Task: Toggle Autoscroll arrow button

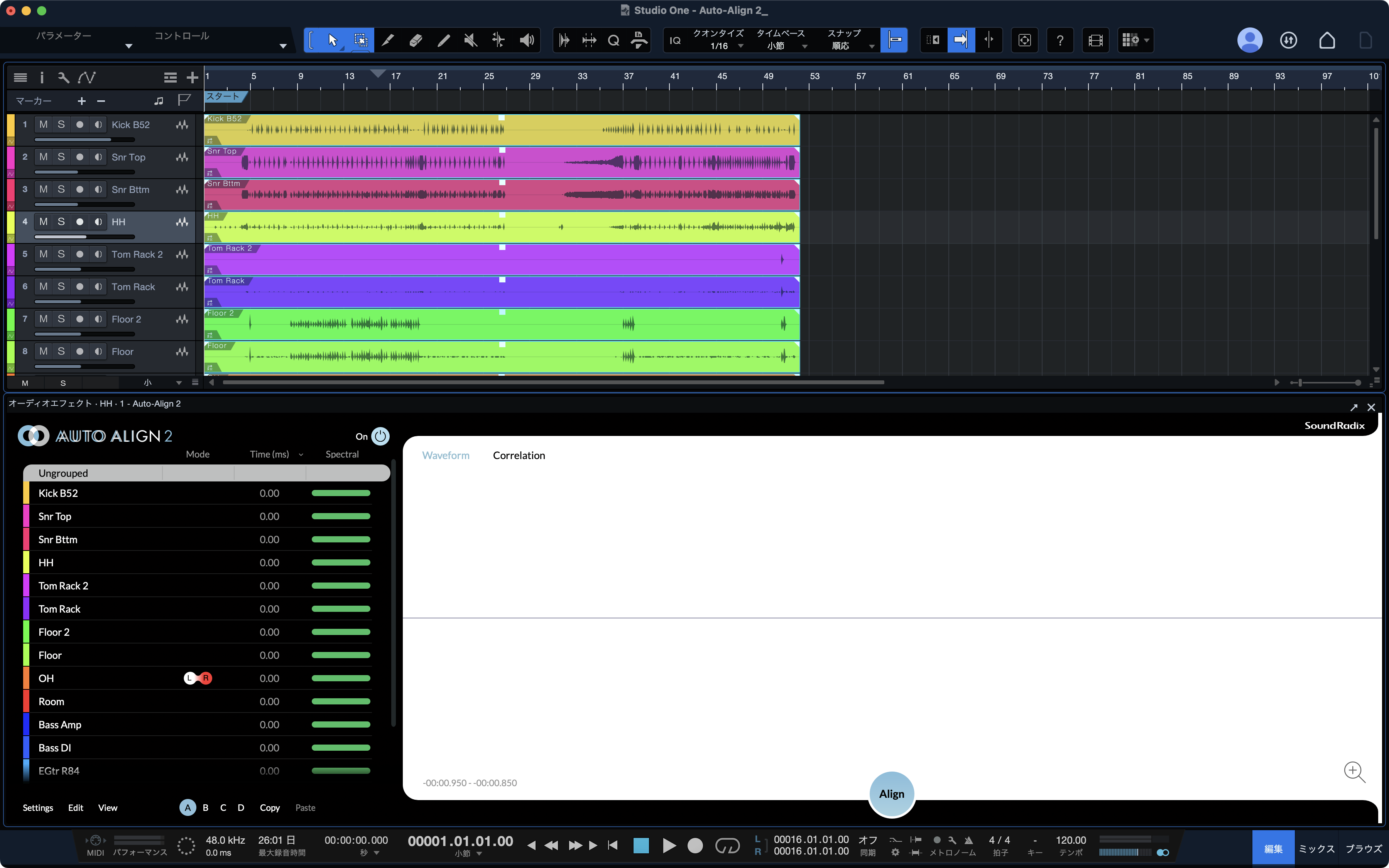Action: click(961, 40)
